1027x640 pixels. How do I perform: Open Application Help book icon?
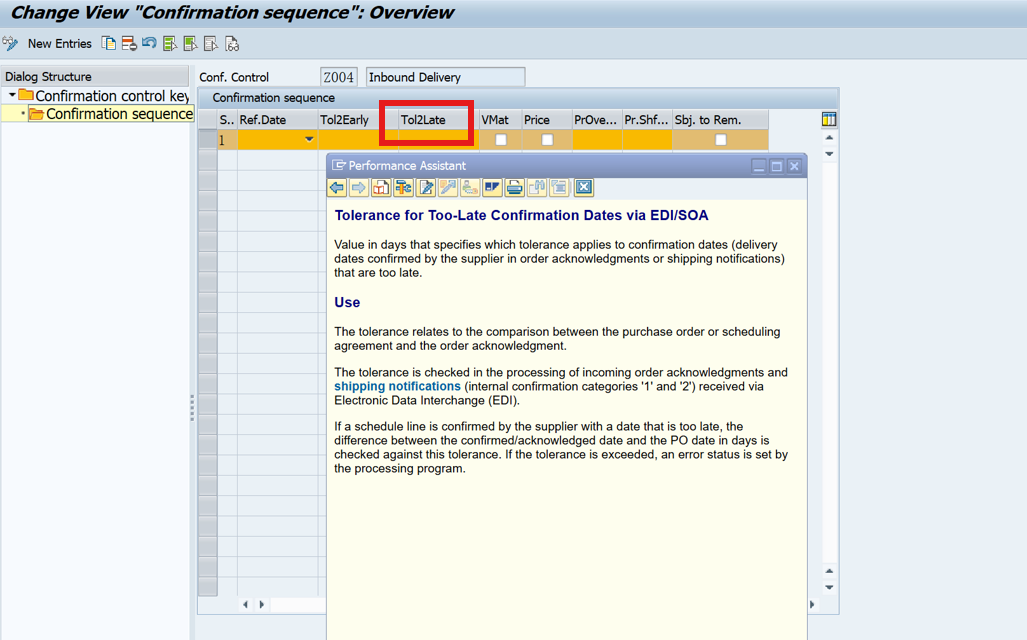point(381,188)
